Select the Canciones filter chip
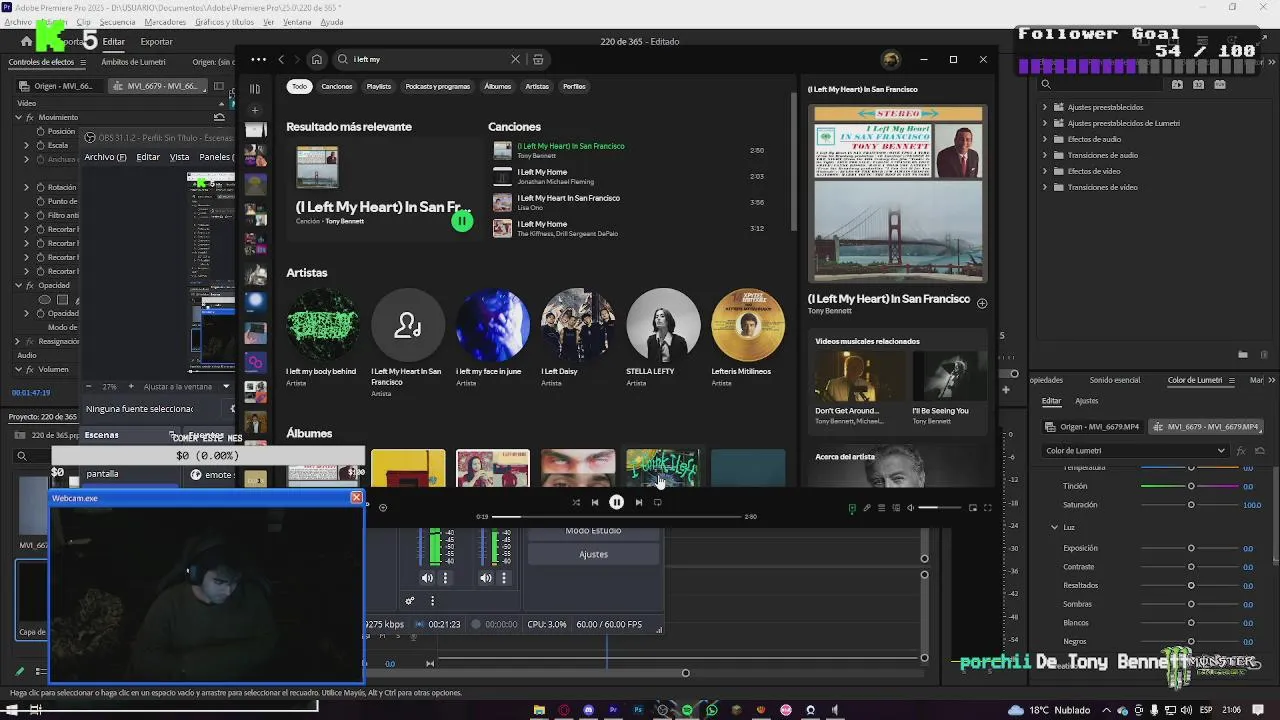The image size is (1280, 720). pos(337,86)
